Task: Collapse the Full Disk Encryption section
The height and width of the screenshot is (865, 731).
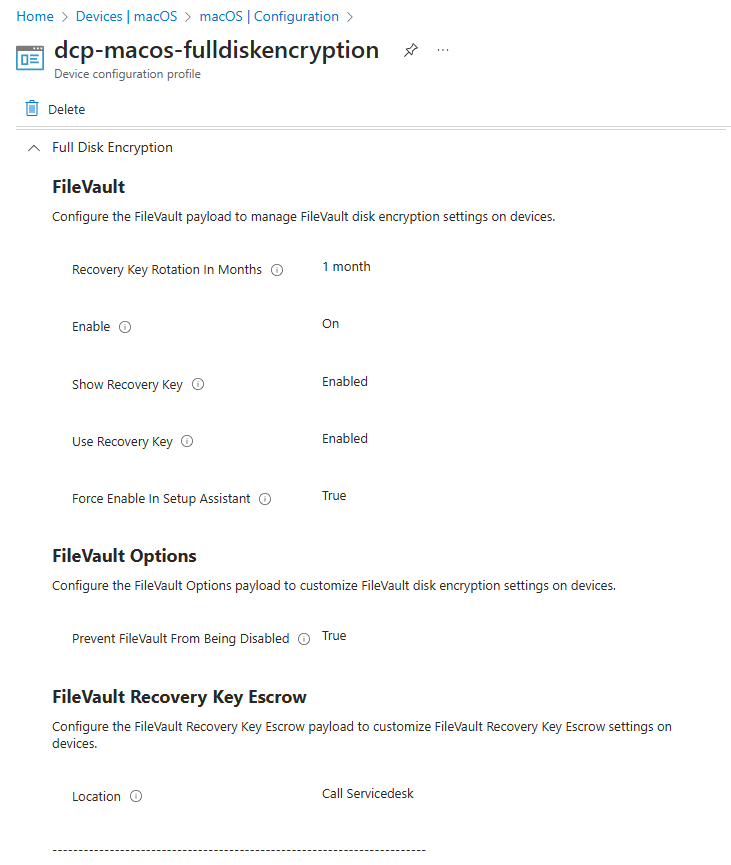Action: (x=32, y=147)
